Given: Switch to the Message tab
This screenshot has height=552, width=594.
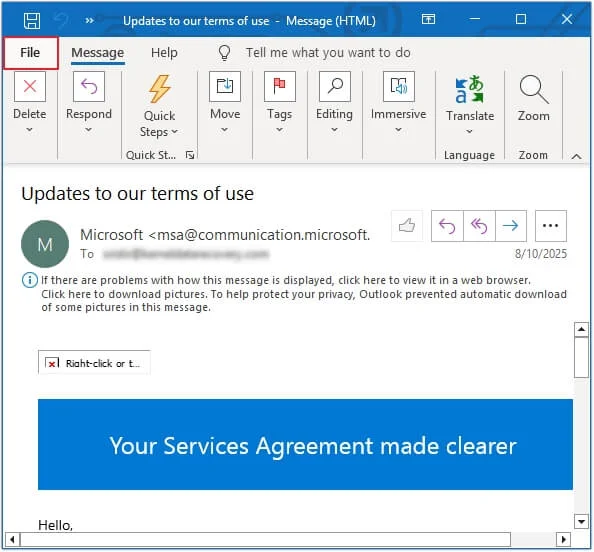Looking at the screenshot, I should tap(98, 53).
